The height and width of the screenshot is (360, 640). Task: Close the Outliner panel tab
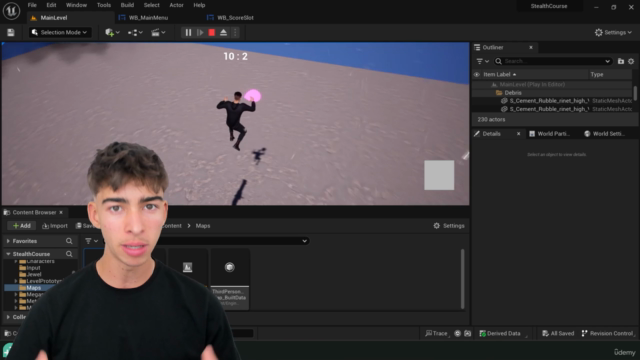click(531, 47)
